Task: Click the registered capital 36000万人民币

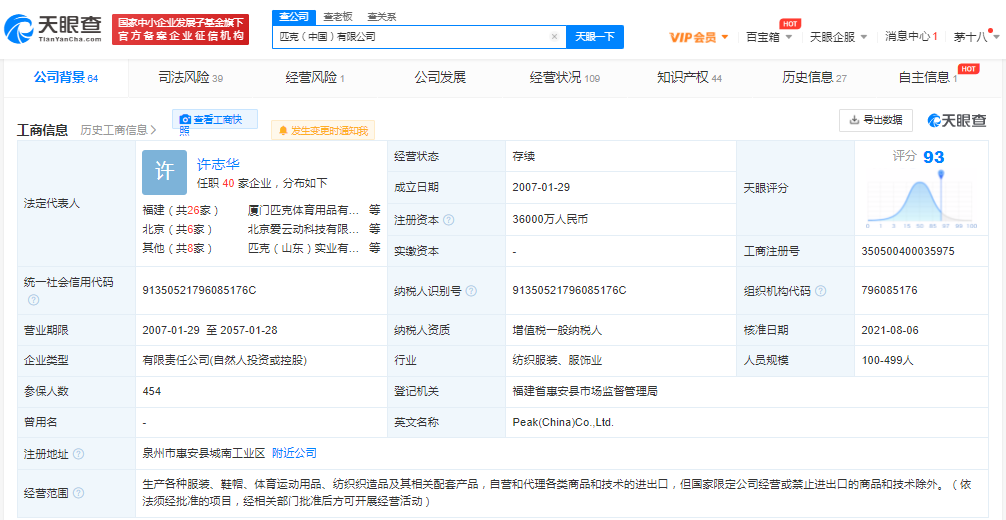Action: pyautogui.click(x=550, y=220)
